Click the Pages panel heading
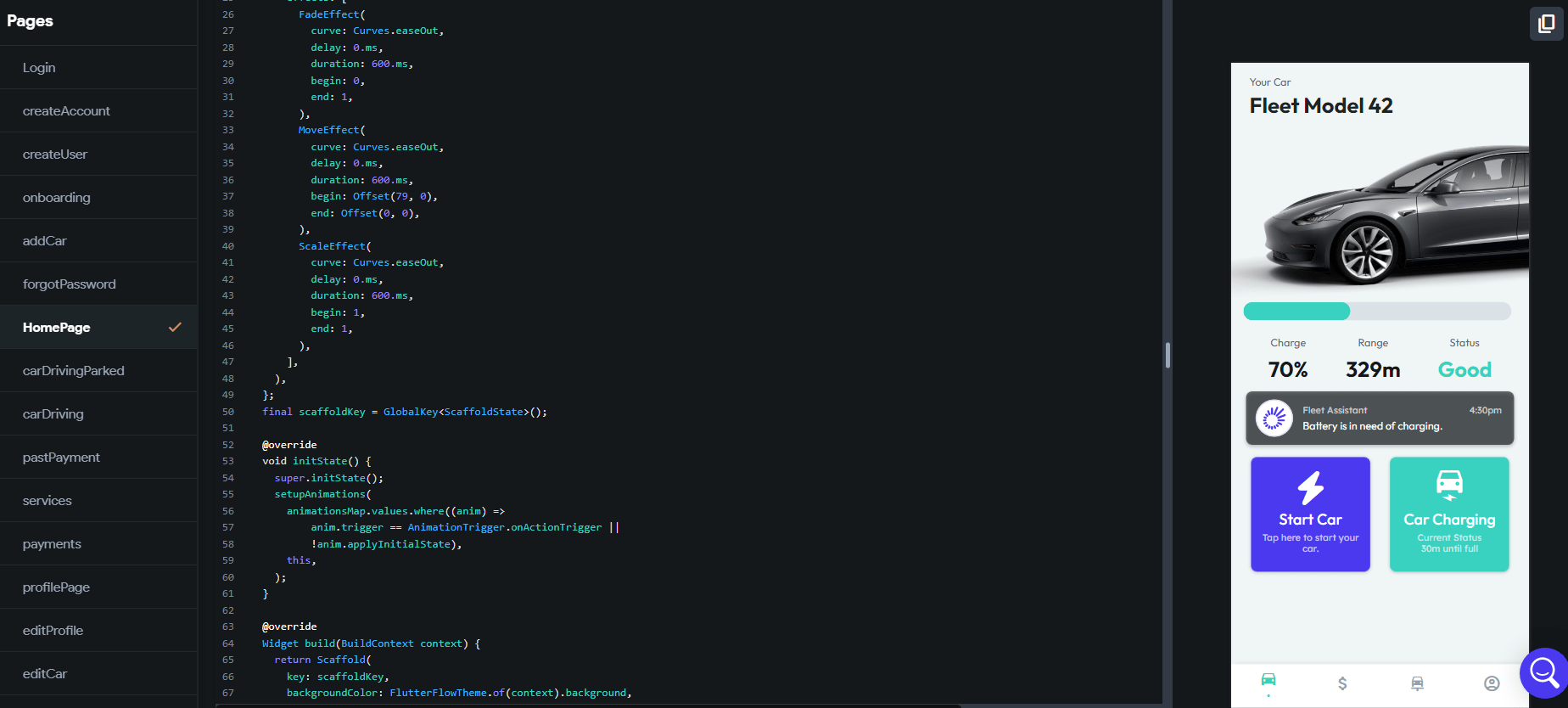The image size is (1568, 708). coord(30,21)
